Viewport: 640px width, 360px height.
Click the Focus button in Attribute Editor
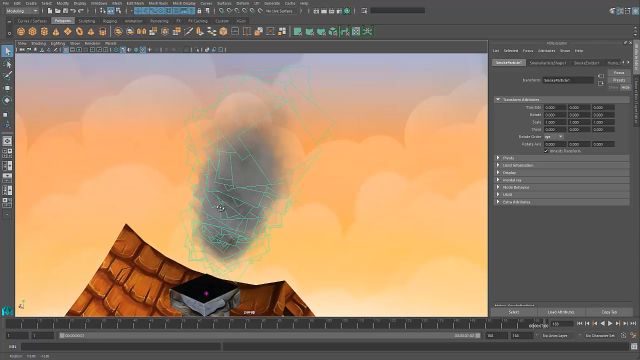(x=619, y=73)
